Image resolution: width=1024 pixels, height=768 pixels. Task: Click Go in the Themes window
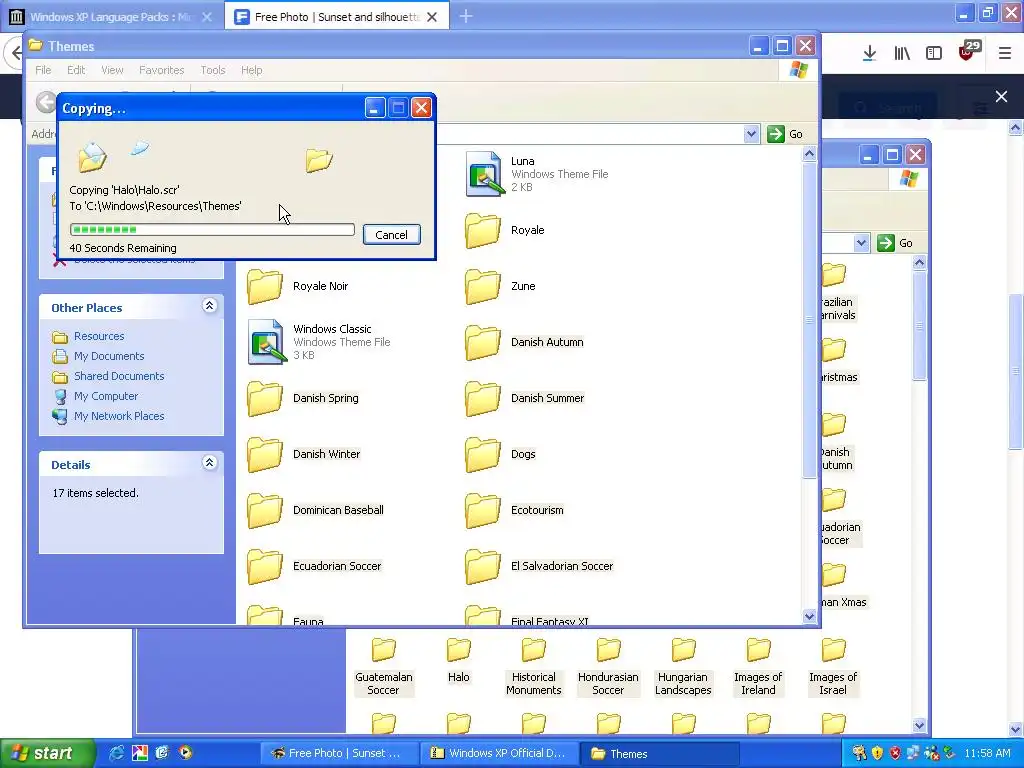pos(786,134)
